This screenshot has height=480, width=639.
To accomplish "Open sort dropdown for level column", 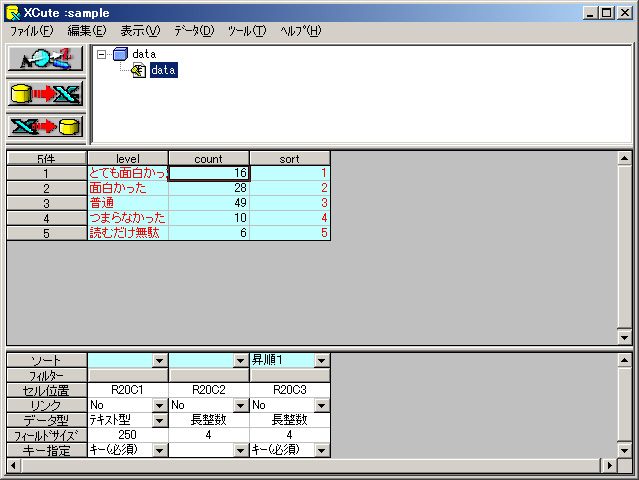I will pyautogui.click(x=159, y=360).
